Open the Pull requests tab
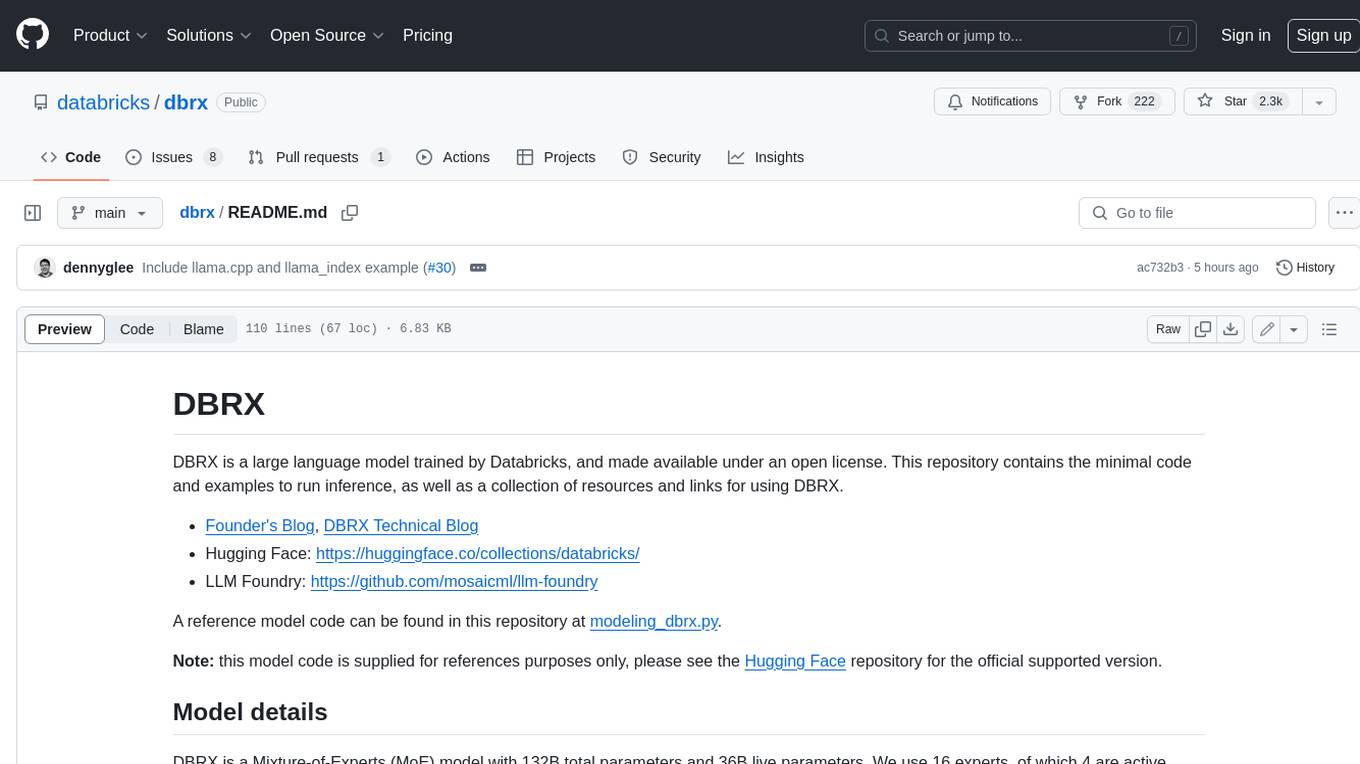1360x764 pixels. tap(318, 157)
